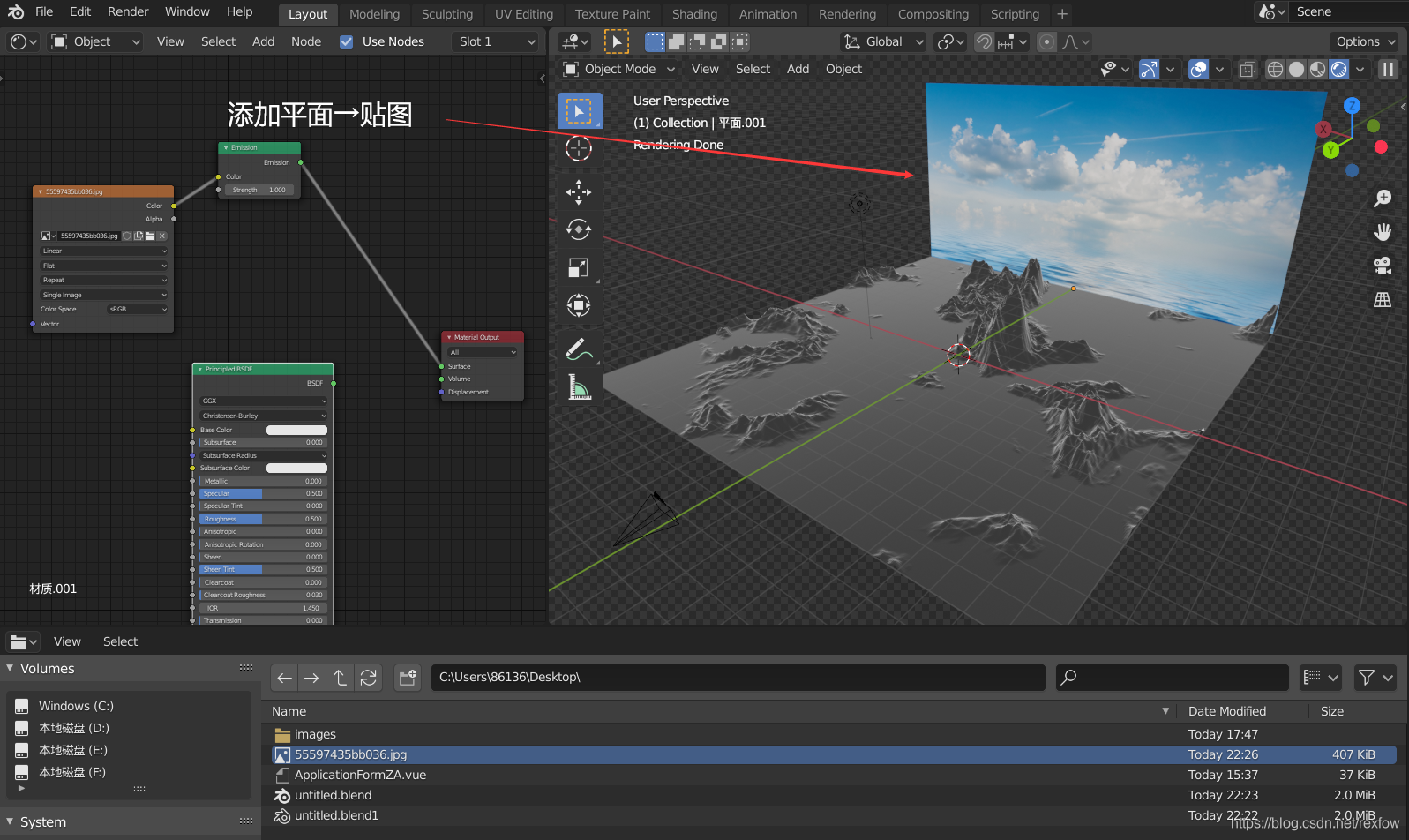Click the file path input field
Image resolution: width=1409 pixels, height=840 pixels.
738,678
